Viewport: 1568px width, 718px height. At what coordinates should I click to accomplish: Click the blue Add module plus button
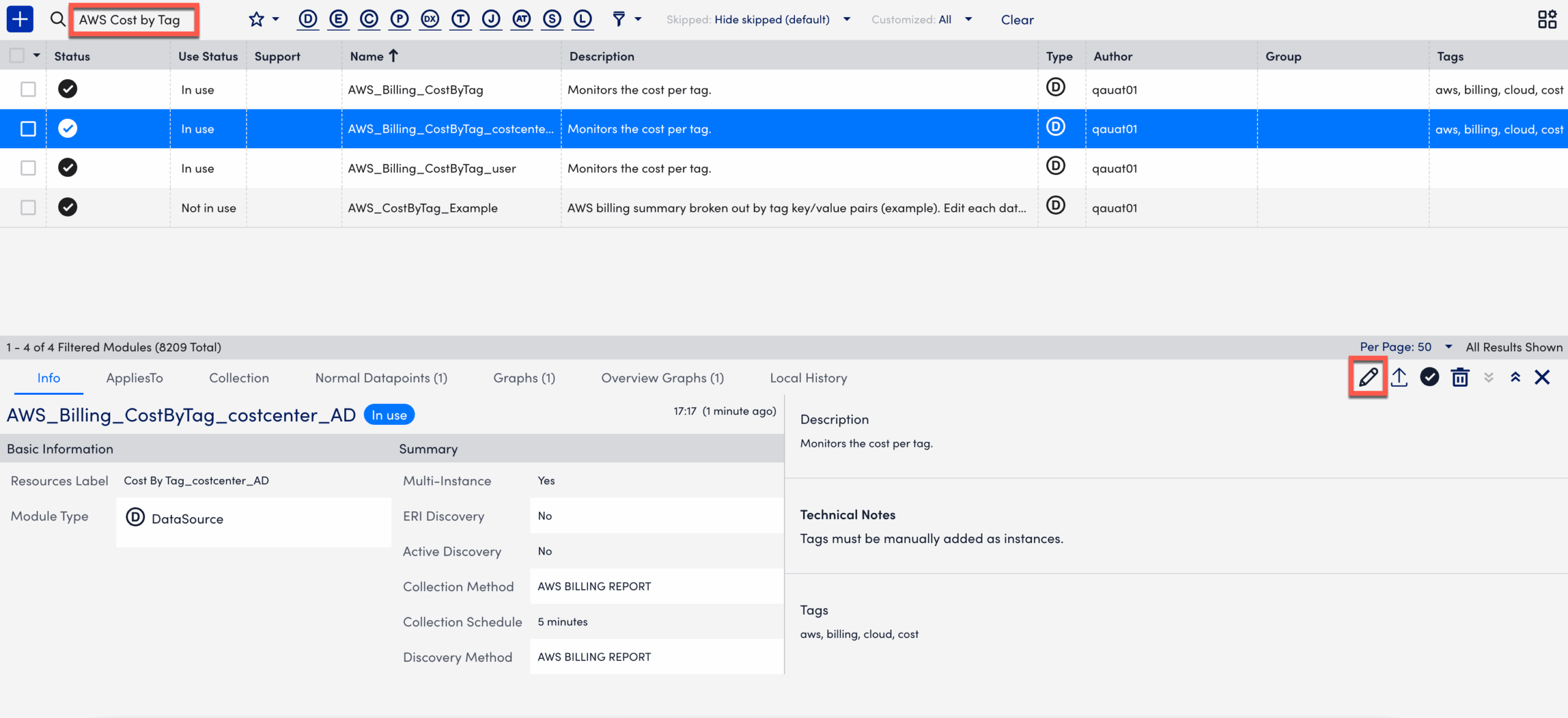click(x=20, y=19)
